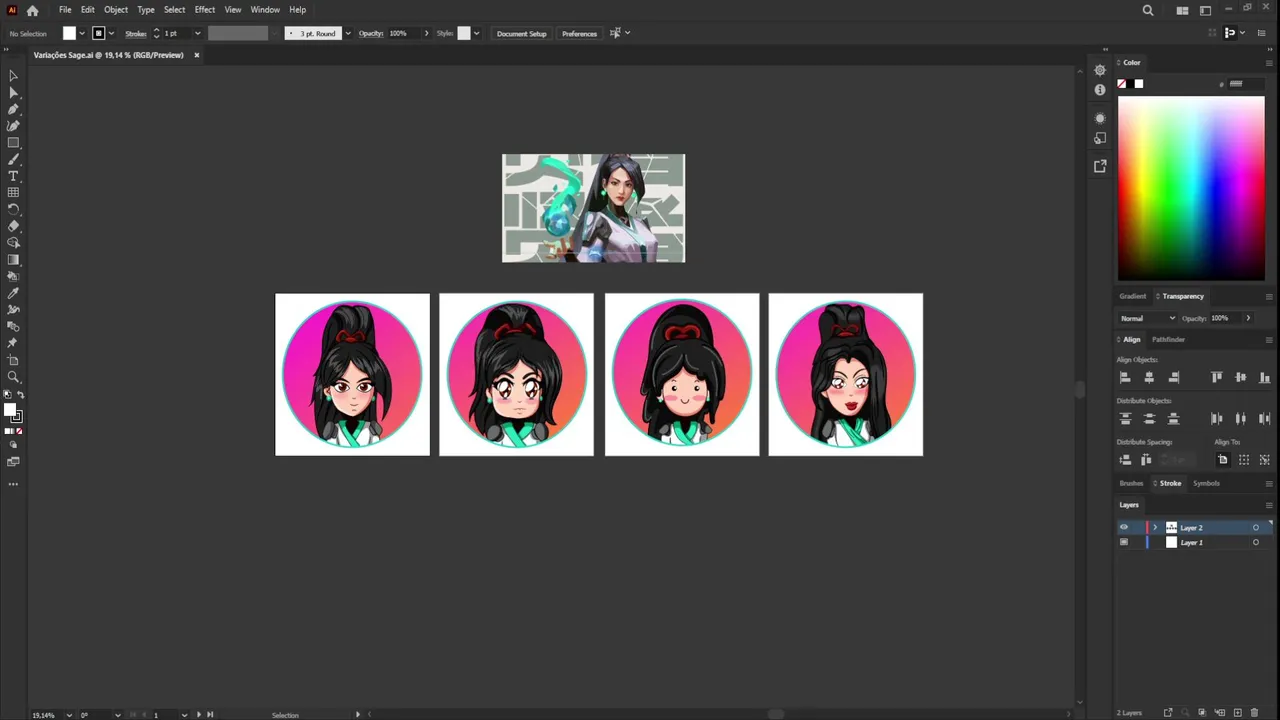Switch to the Gradient tab

click(1133, 296)
